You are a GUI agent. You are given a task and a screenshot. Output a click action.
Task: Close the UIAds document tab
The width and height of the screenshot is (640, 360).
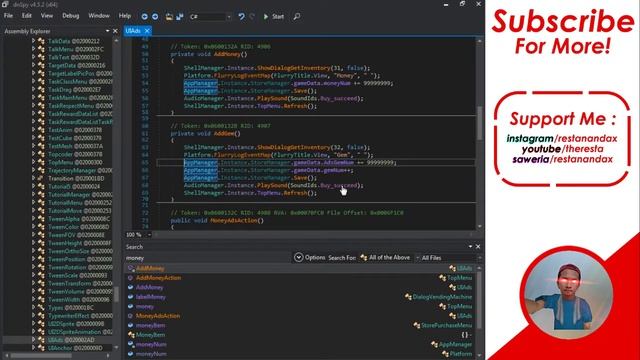[147, 31]
